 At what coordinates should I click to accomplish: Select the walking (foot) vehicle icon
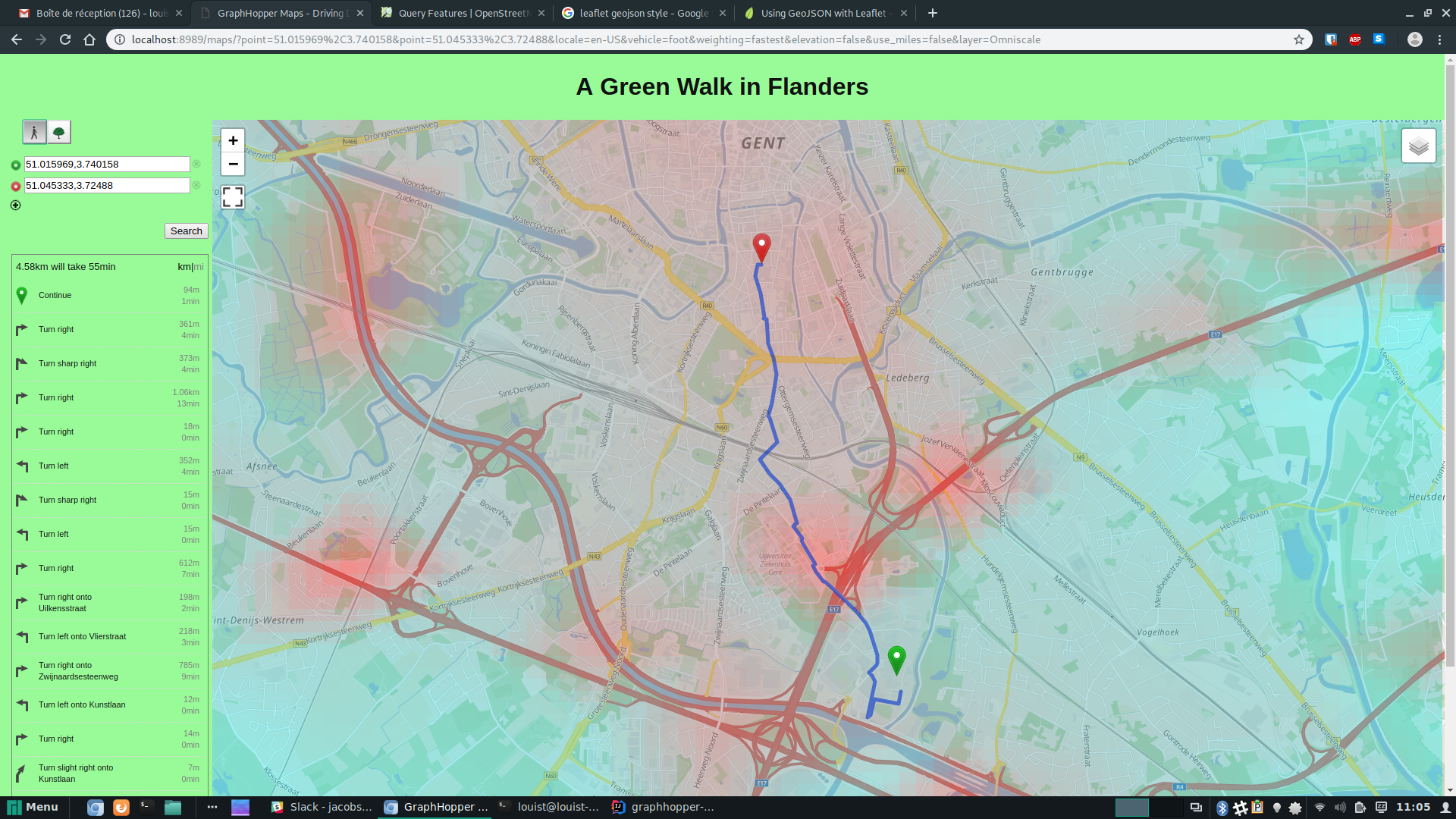pos(34,132)
